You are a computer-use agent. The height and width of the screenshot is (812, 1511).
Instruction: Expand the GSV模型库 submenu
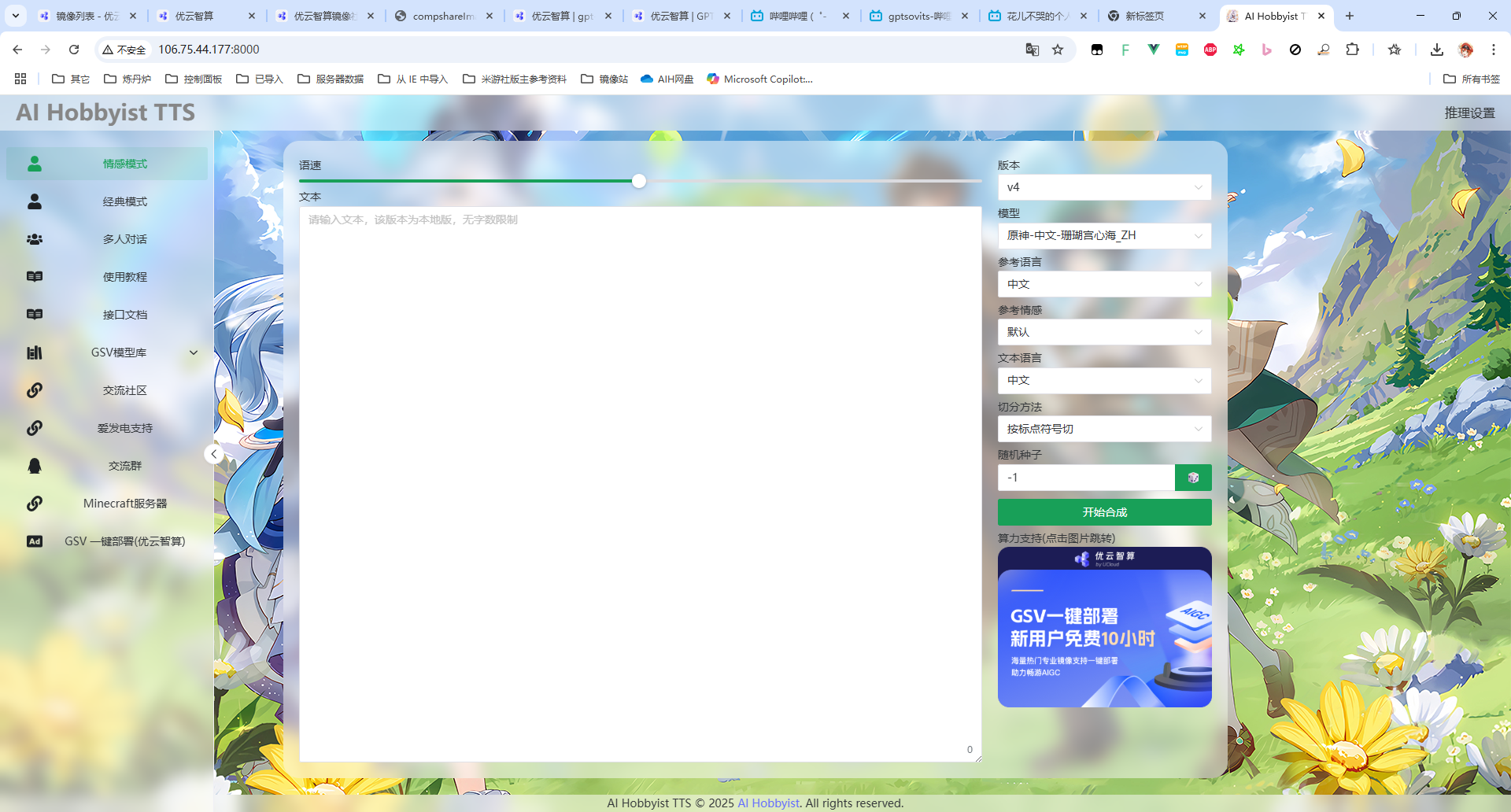click(194, 352)
